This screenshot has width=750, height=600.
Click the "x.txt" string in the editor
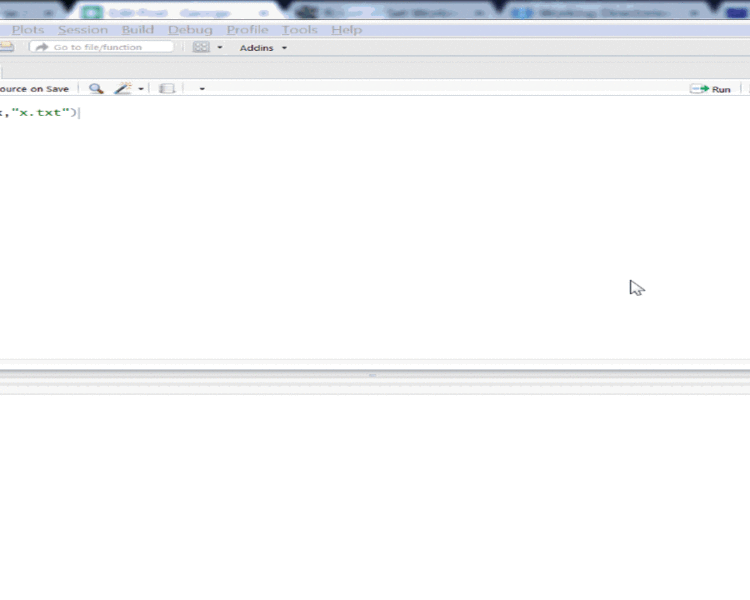point(40,112)
